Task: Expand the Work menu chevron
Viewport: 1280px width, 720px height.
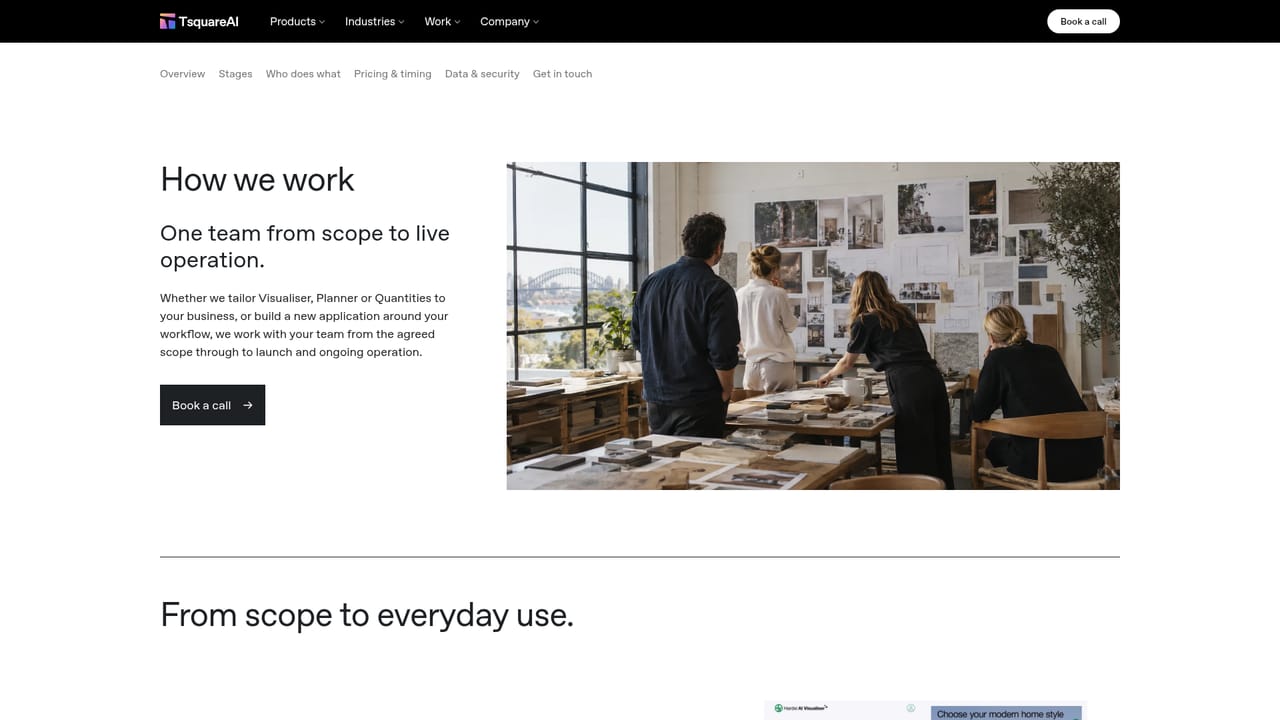Action: click(x=457, y=22)
